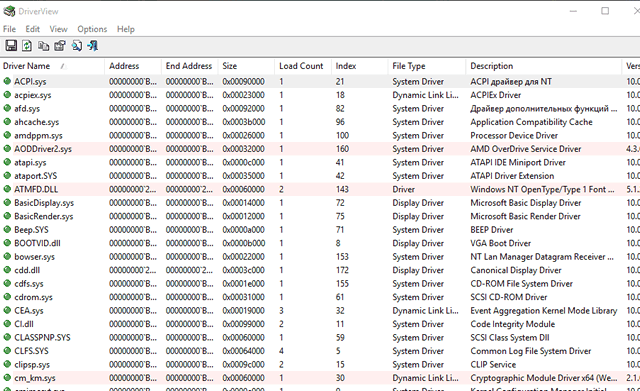Image resolution: width=640 pixels, height=391 pixels.
Task: Click the green icon beside atapi.sys
Action: coord(7,162)
